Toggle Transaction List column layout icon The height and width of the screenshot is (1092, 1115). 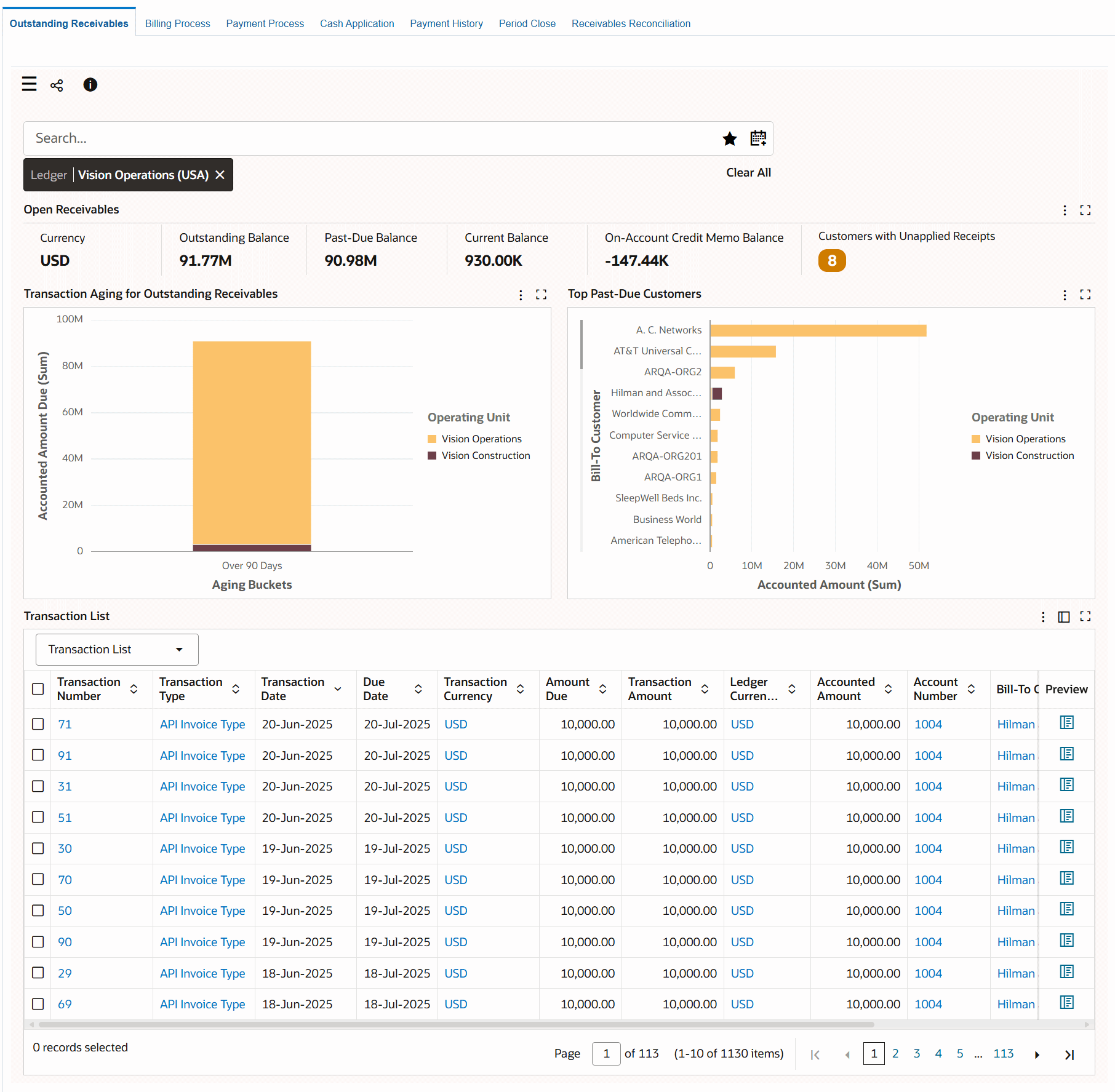pos(1064,616)
